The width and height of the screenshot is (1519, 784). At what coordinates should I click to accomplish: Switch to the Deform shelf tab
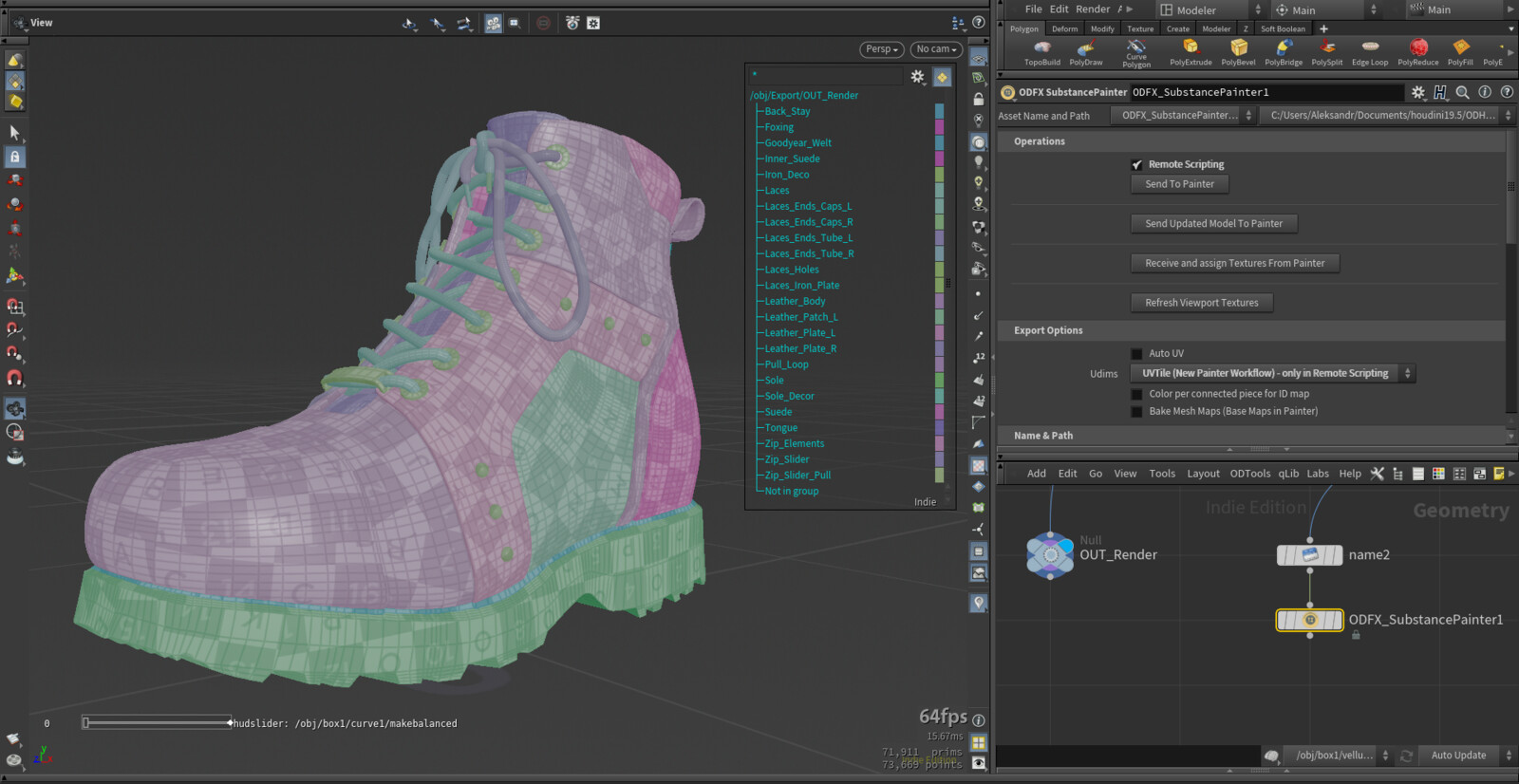coord(1064,29)
